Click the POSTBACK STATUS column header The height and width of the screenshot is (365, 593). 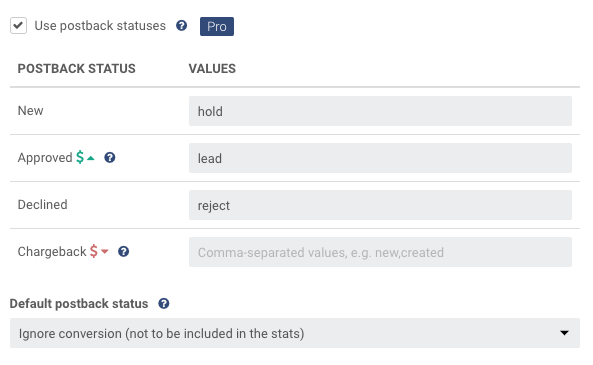coord(76,68)
